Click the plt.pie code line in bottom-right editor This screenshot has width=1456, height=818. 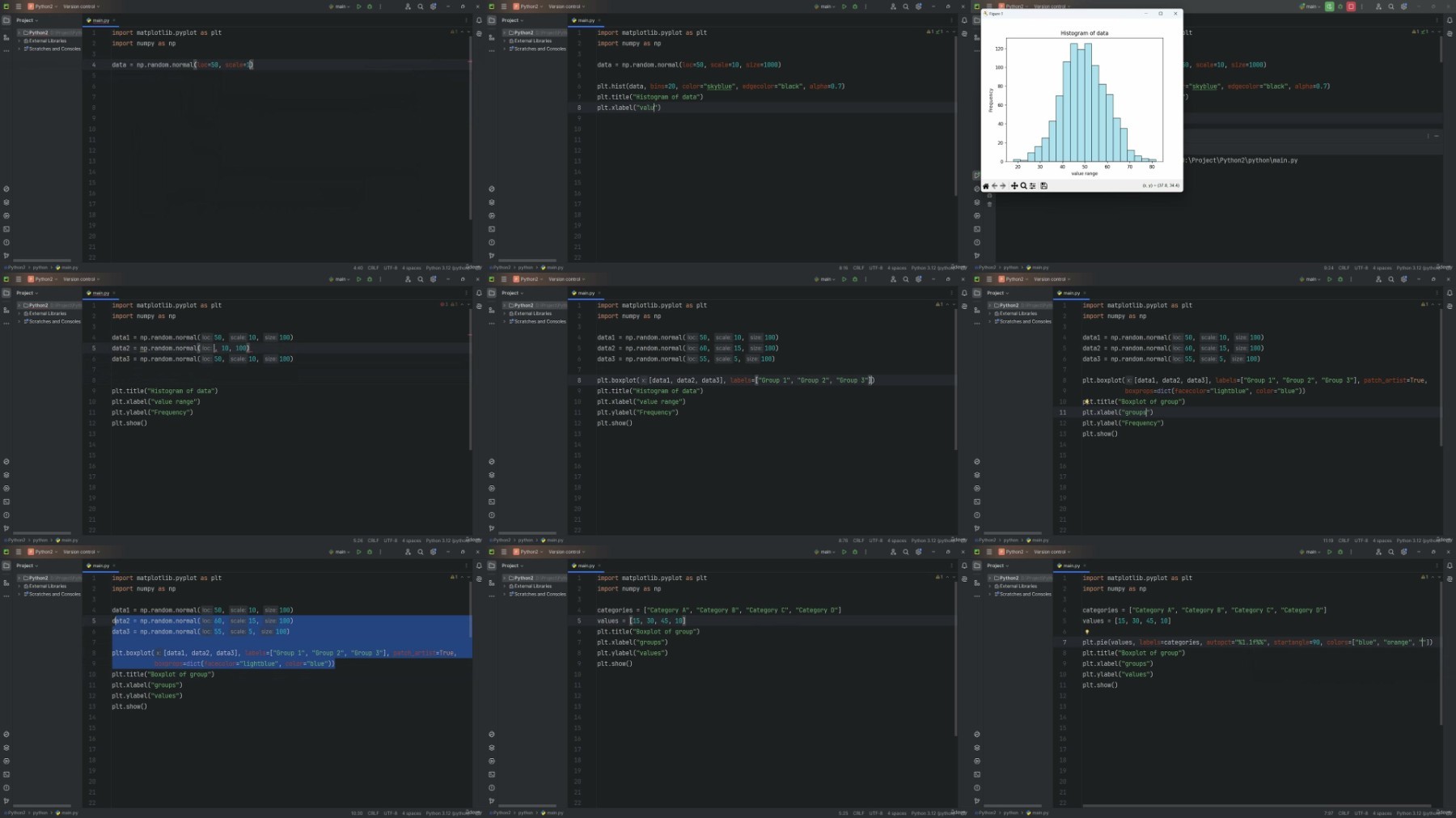pyautogui.click(x=1257, y=642)
